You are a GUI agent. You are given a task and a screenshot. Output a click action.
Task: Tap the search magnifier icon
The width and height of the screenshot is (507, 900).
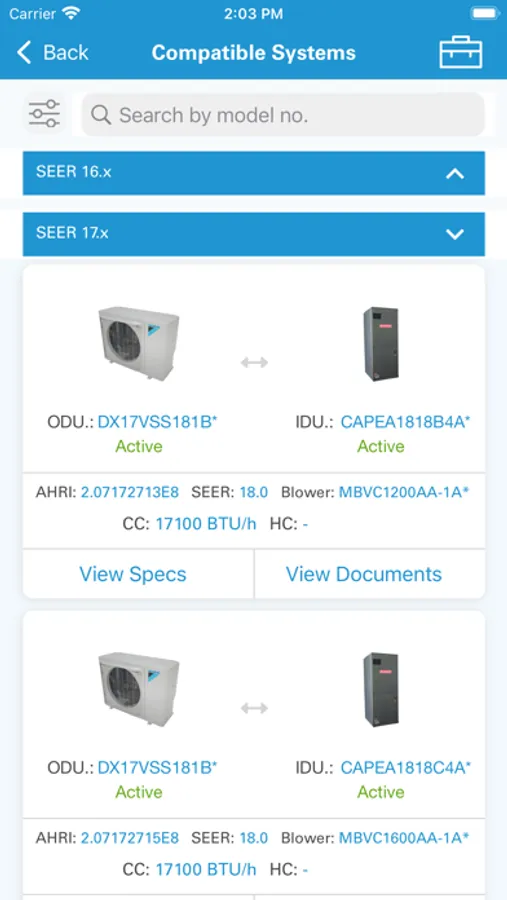pyautogui.click(x=101, y=115)
